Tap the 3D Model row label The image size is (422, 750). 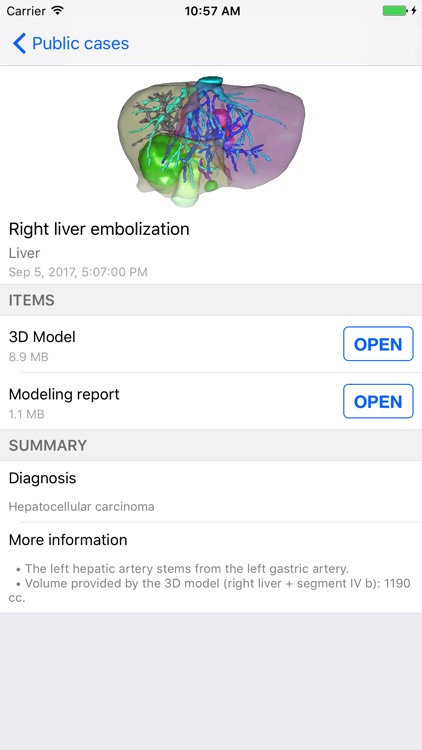(42, 337)
